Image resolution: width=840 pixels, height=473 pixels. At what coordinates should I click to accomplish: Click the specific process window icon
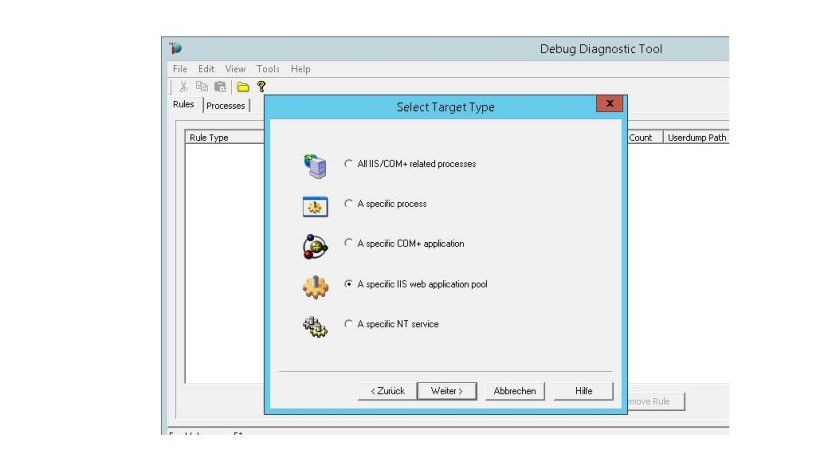315,206
